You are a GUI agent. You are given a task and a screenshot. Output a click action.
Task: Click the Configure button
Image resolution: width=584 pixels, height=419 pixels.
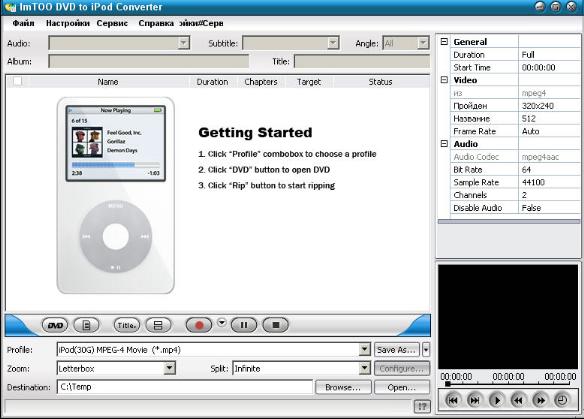(x=402, y=368)
